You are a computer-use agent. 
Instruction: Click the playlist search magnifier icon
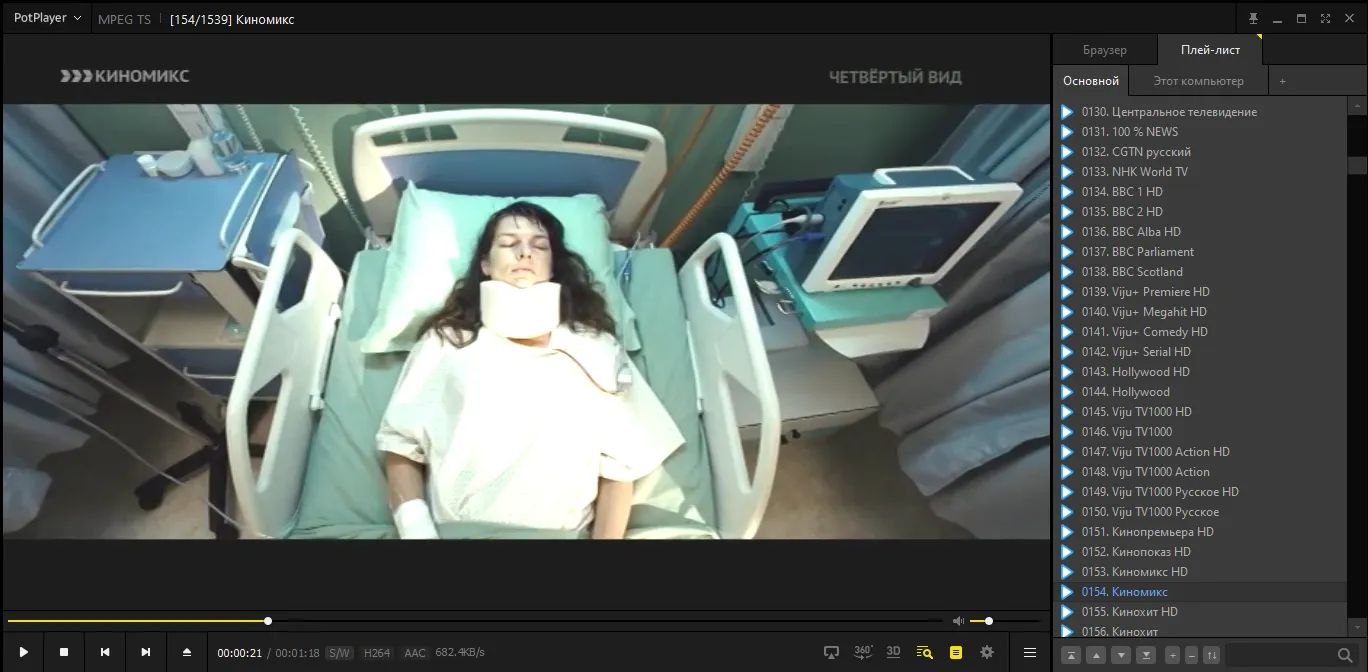click(x=1345, y=655)
